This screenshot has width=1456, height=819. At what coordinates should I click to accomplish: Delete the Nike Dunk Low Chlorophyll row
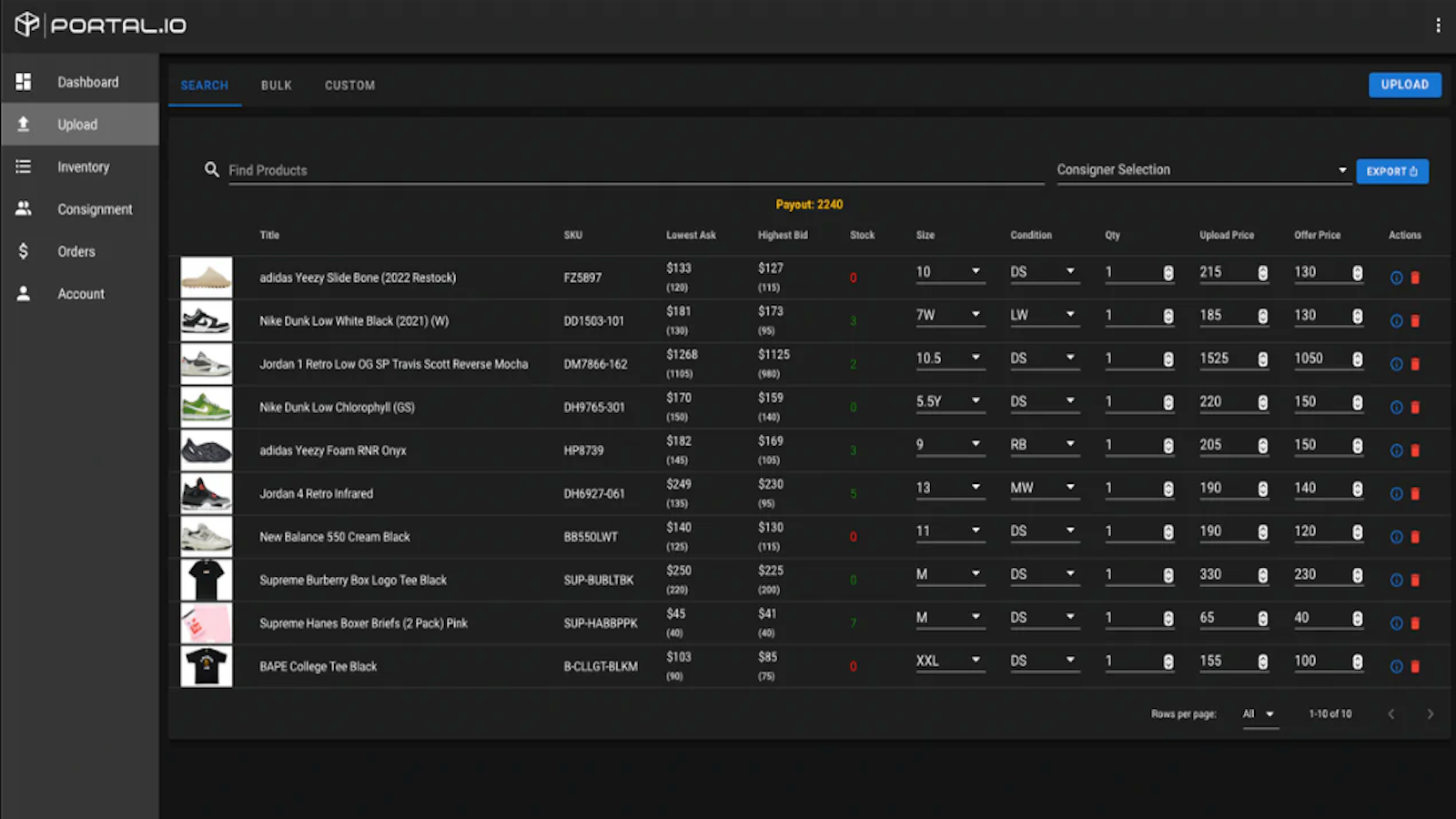click(x=1415, y=408)
